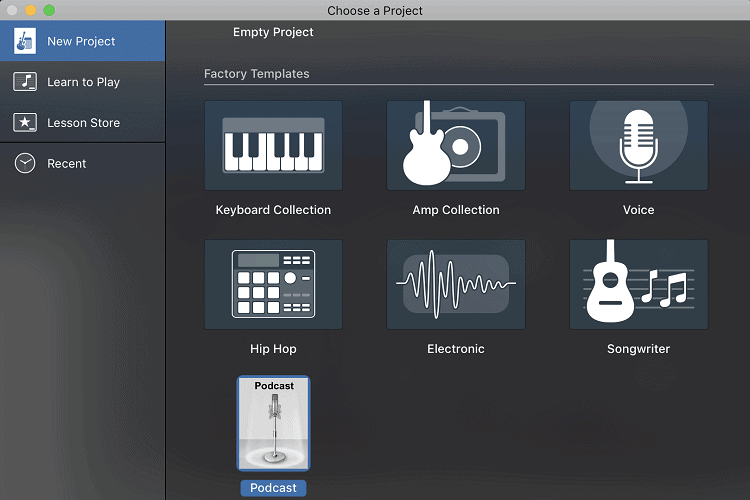
Task: Choose the Amp Collection guitar amp icon
Action: click(456, 145)
